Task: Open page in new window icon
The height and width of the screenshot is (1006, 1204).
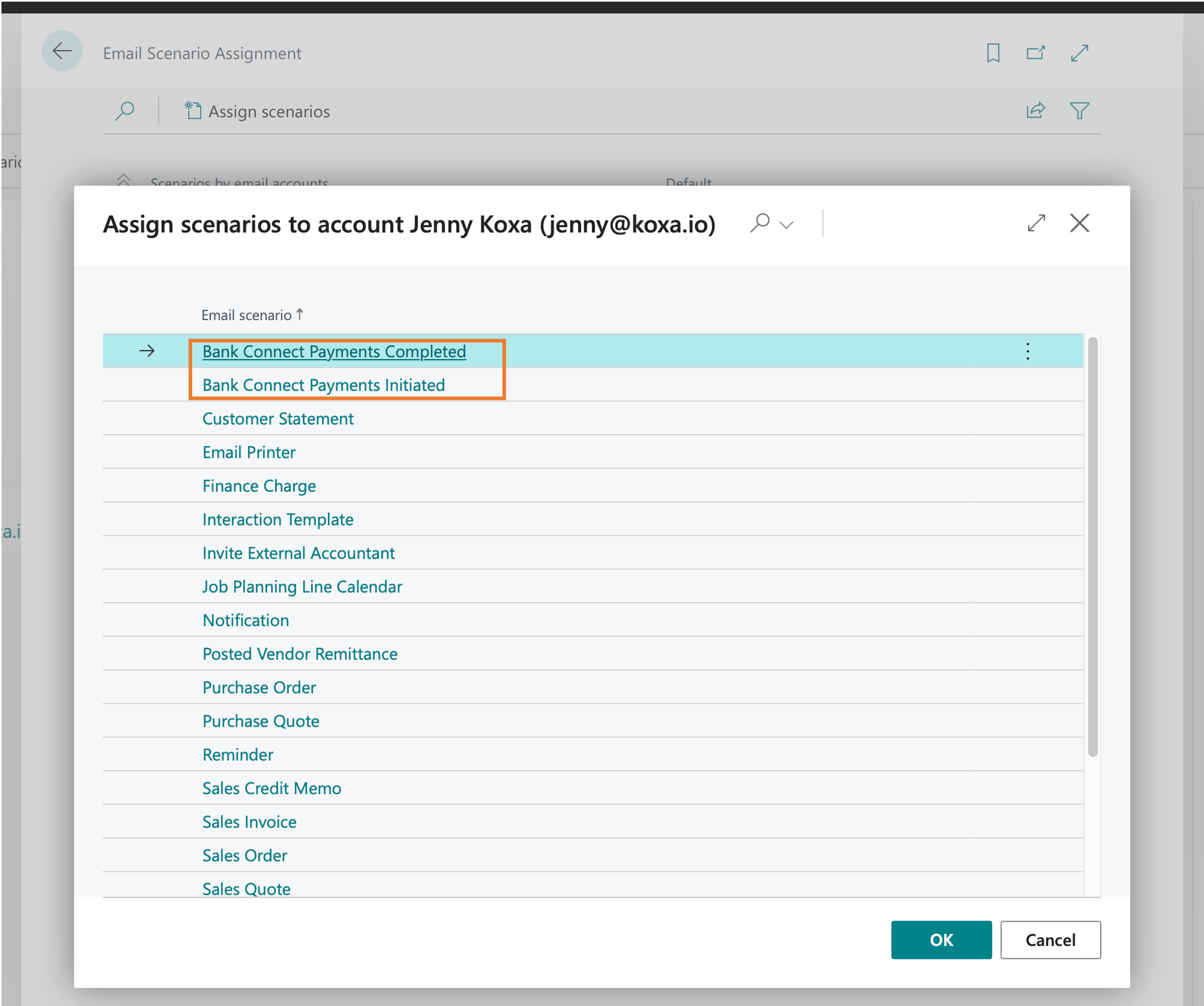Action: pyautogui.click(x=1036, y=53)
